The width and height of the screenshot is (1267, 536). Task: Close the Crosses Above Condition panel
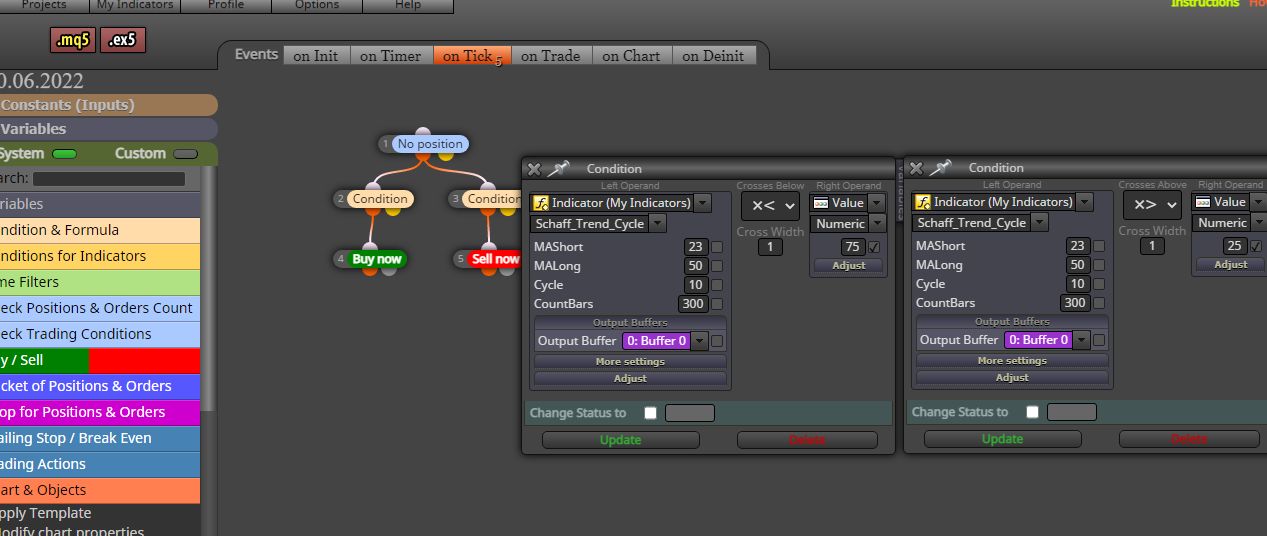pos(916,168)
